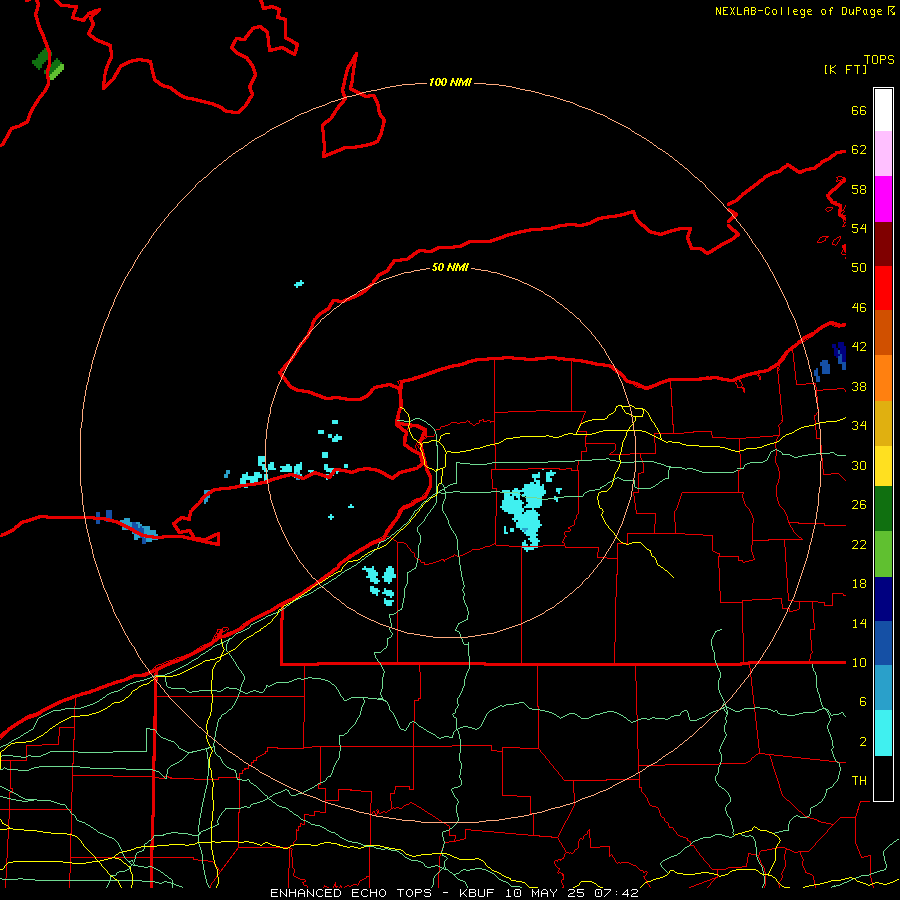
Task: Click the Enhanced Echo Tops KBUF caption
Action: click(x=454, y=893)
